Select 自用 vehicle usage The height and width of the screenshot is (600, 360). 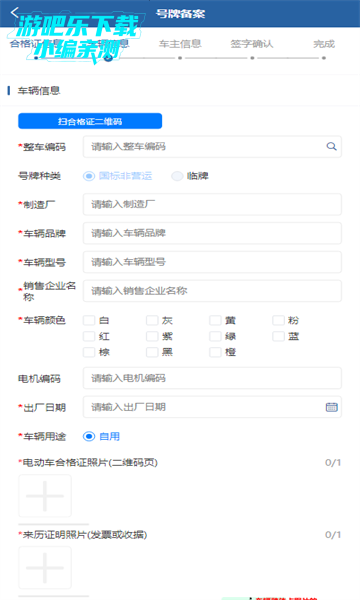tap(101, 436)
